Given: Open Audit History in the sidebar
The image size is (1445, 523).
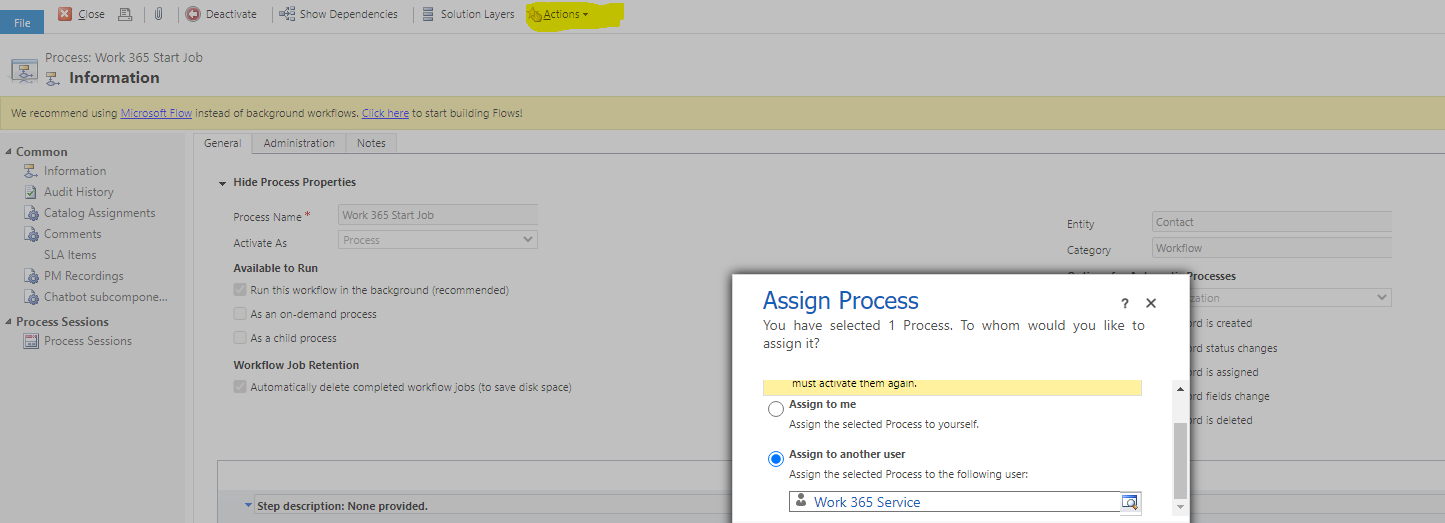Looking at the screenshot, I should [x=79, y=192].
